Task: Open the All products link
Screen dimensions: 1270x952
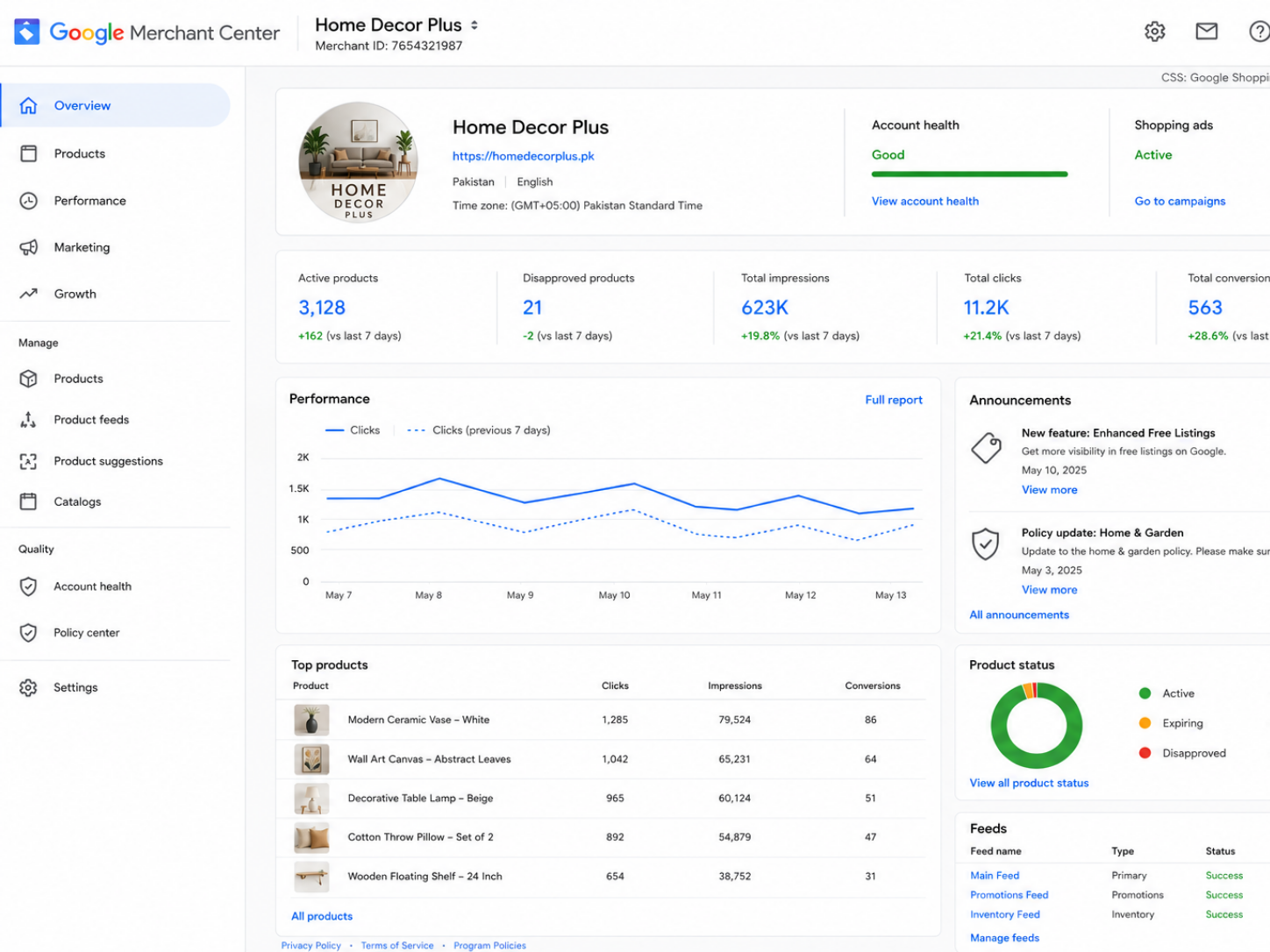Action: [322, 916]
